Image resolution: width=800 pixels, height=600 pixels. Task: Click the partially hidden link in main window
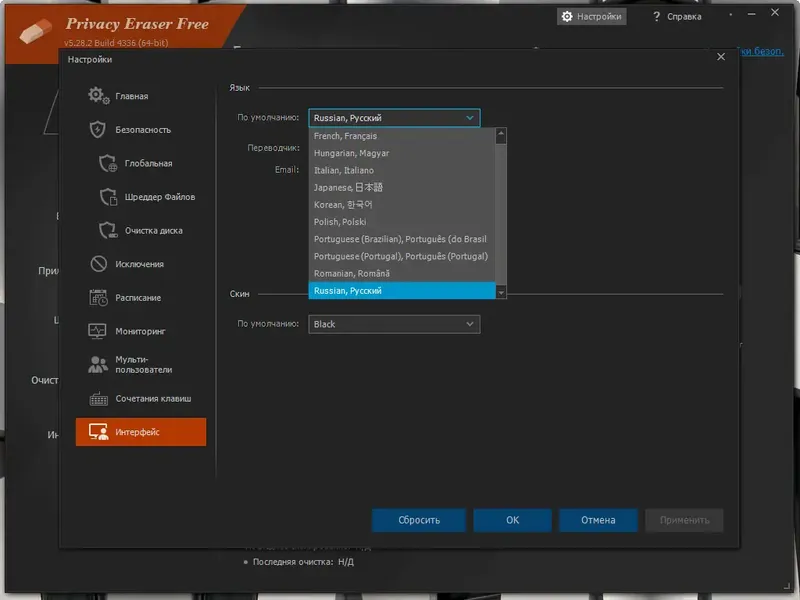761,51
